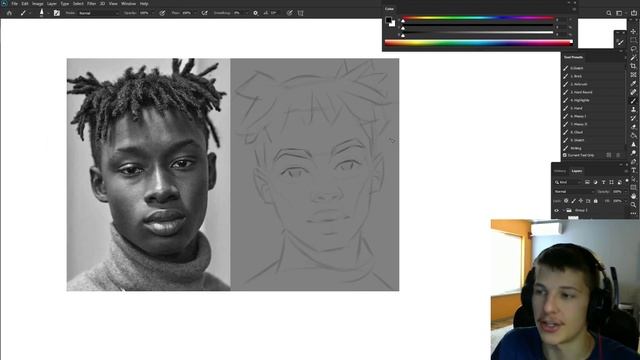Open the tool preset picker dropdown
The image size is (640, 360).
pos(30,13)
